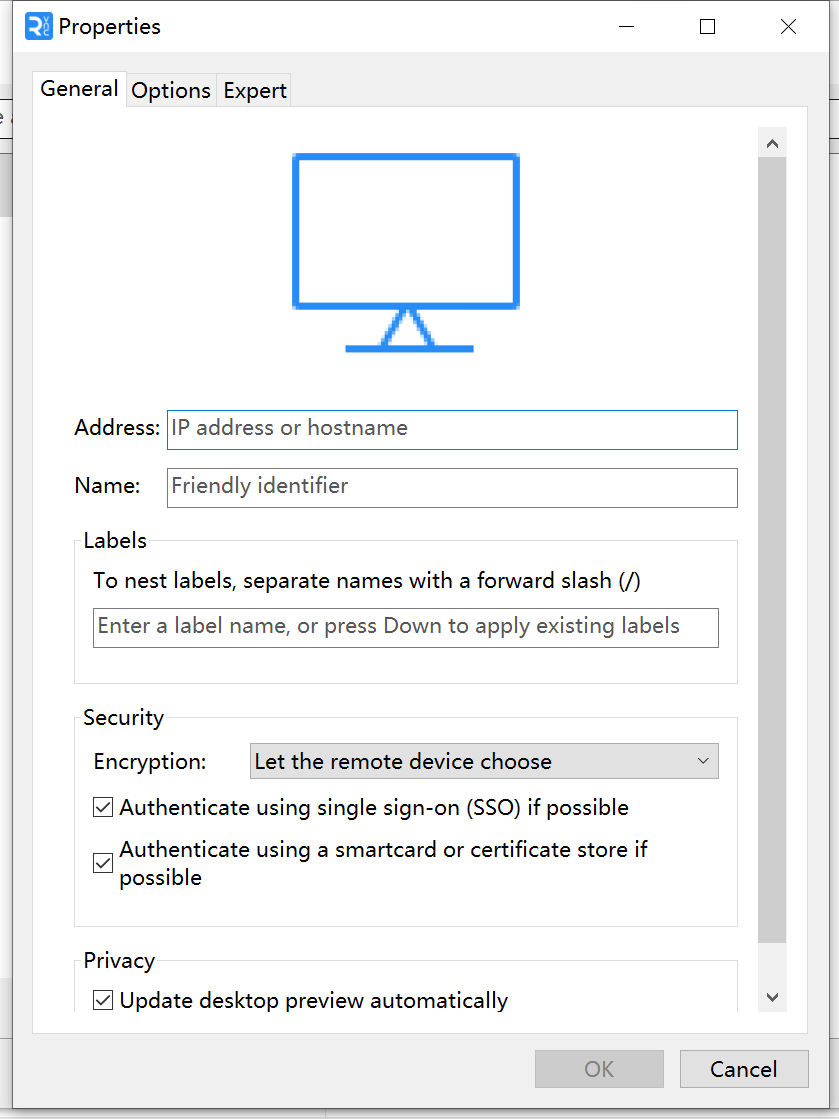
Task: Click the blue monitor preview image
Action: tap(406, 253)
